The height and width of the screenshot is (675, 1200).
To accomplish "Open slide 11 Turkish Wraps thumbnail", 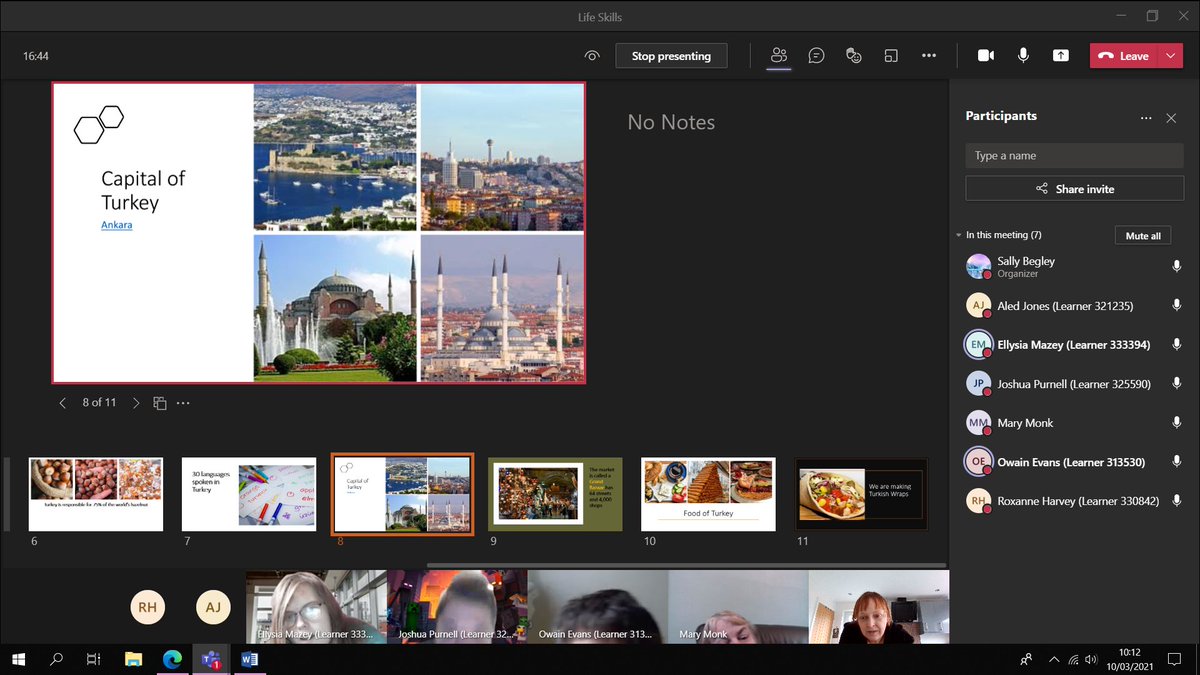I will [861, 494].
